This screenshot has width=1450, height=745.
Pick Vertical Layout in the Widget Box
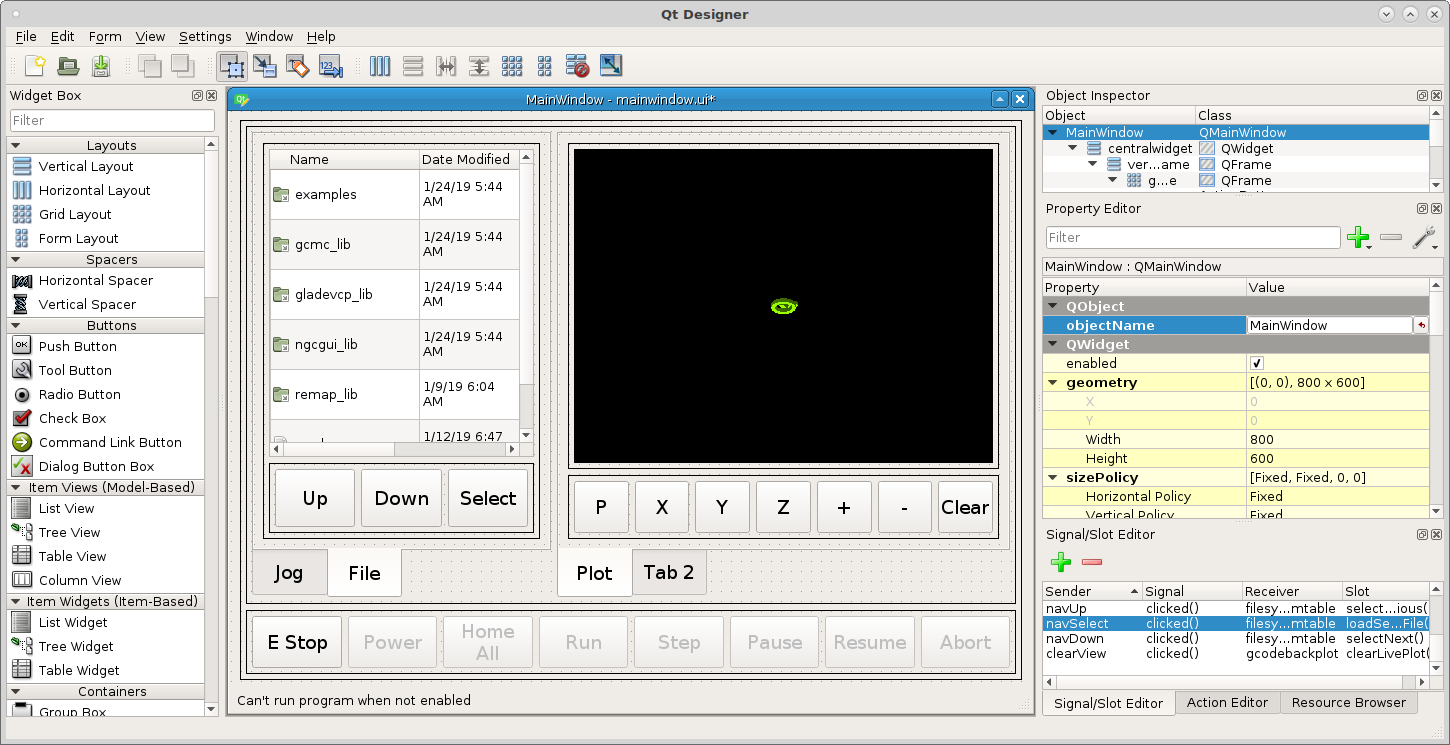point(86,166)
